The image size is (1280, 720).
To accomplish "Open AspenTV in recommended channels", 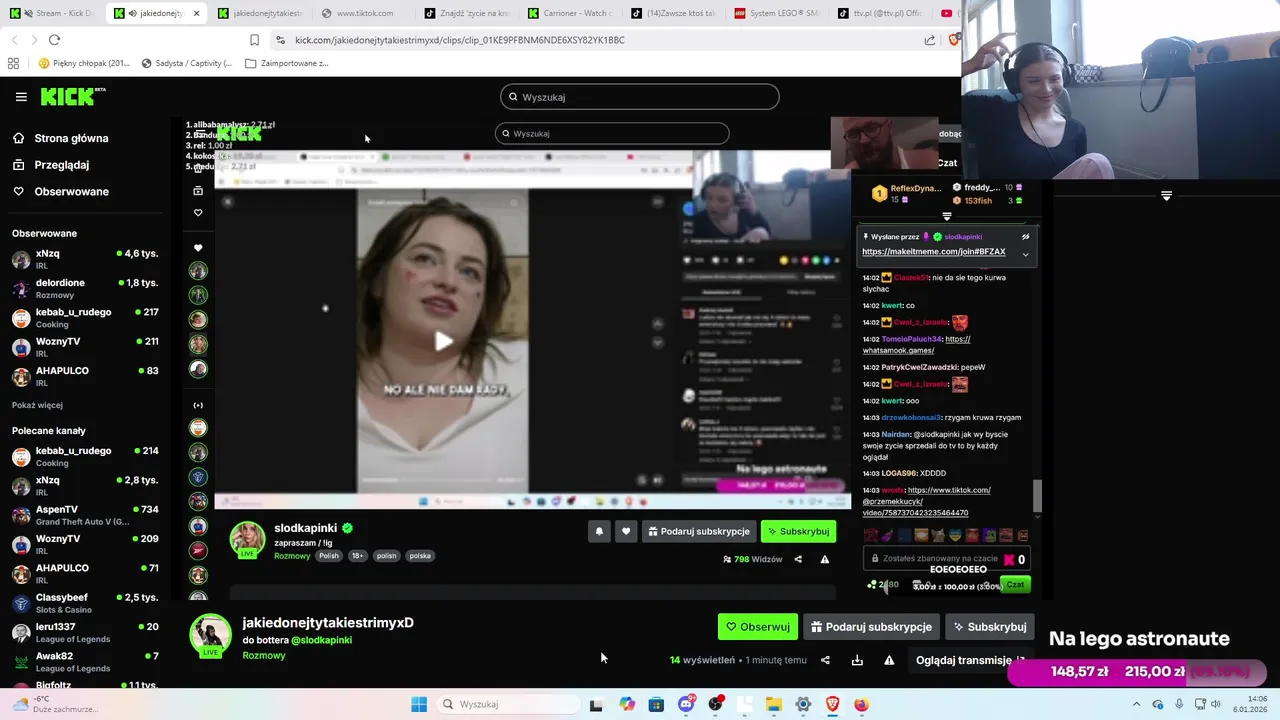I will (85, 515).
